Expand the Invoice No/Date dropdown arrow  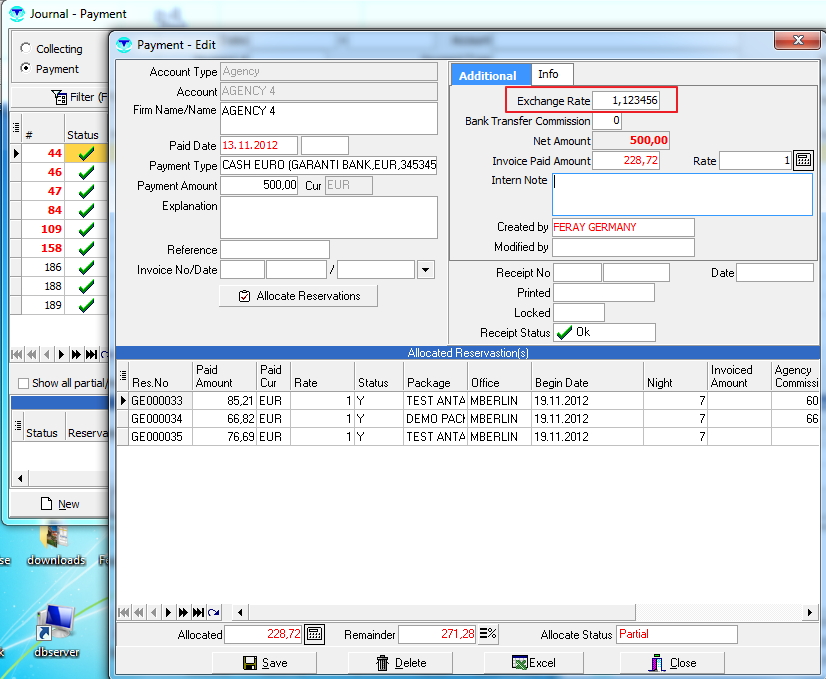click(x=426, y=270)
